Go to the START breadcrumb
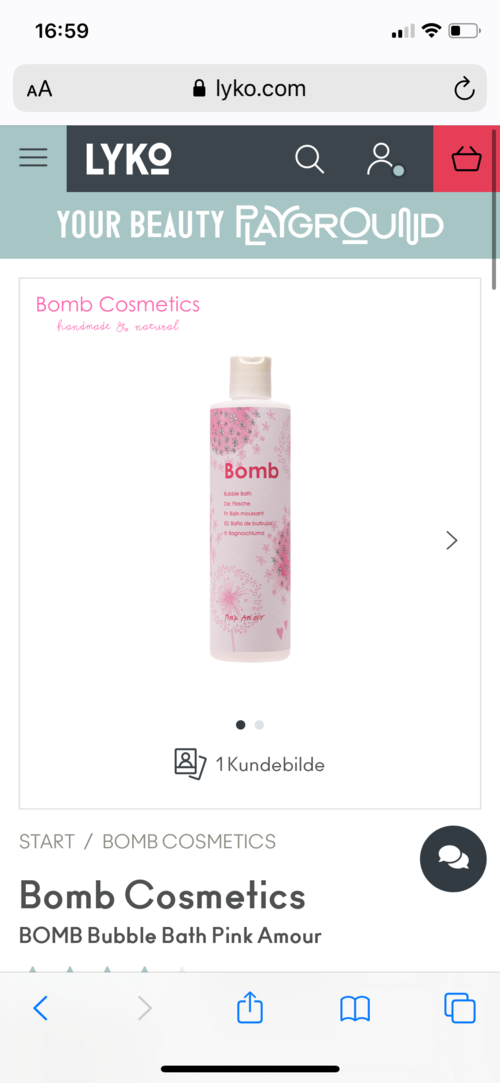The height and width of the screenshot is (1083, 500). [x=47, y=841]
